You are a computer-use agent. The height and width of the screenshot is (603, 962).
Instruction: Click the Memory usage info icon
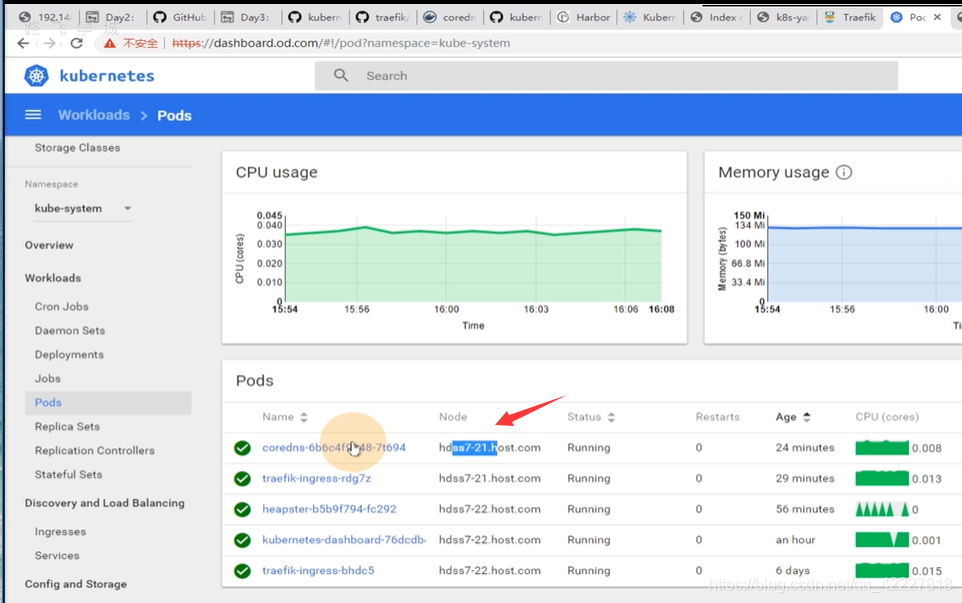coord(844,172)
